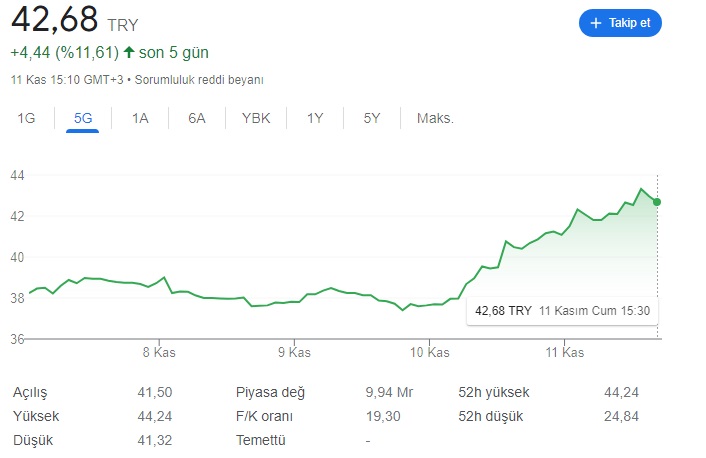Click the Piyasa değ value 9,94 Mr
The height and width of the screenshot is (458, 706).
click(x=389, y=392)
